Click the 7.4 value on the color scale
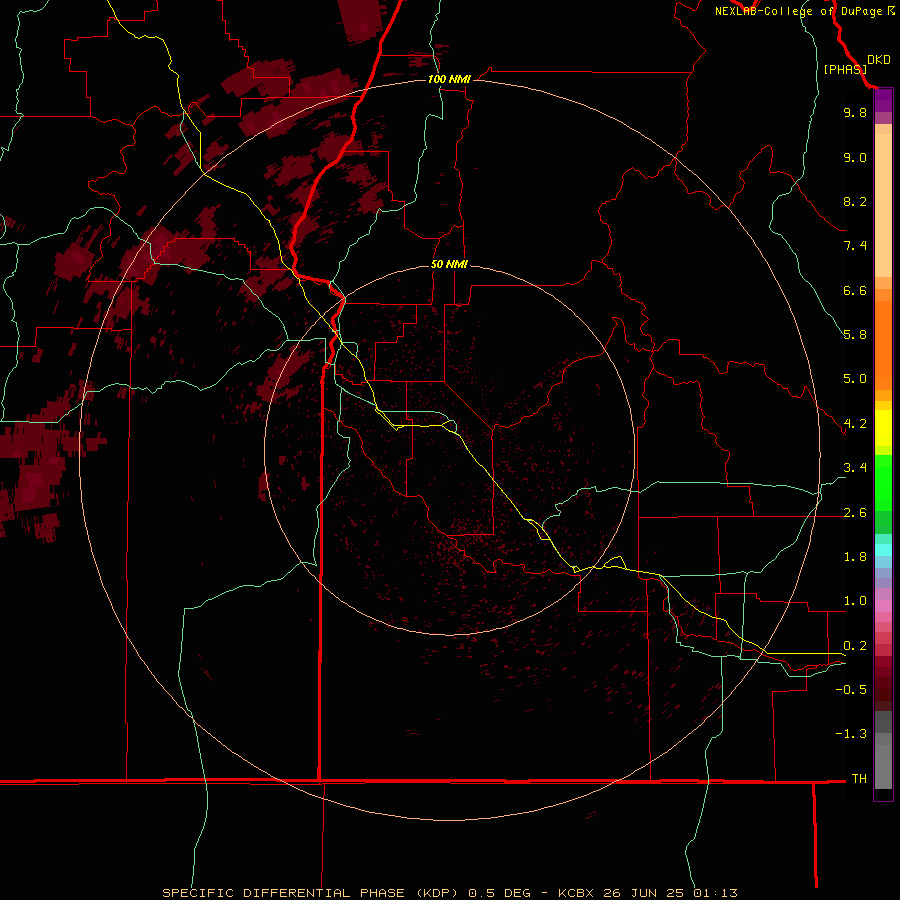This screenshot has width=900, height=900. click(x=855, y=246)
